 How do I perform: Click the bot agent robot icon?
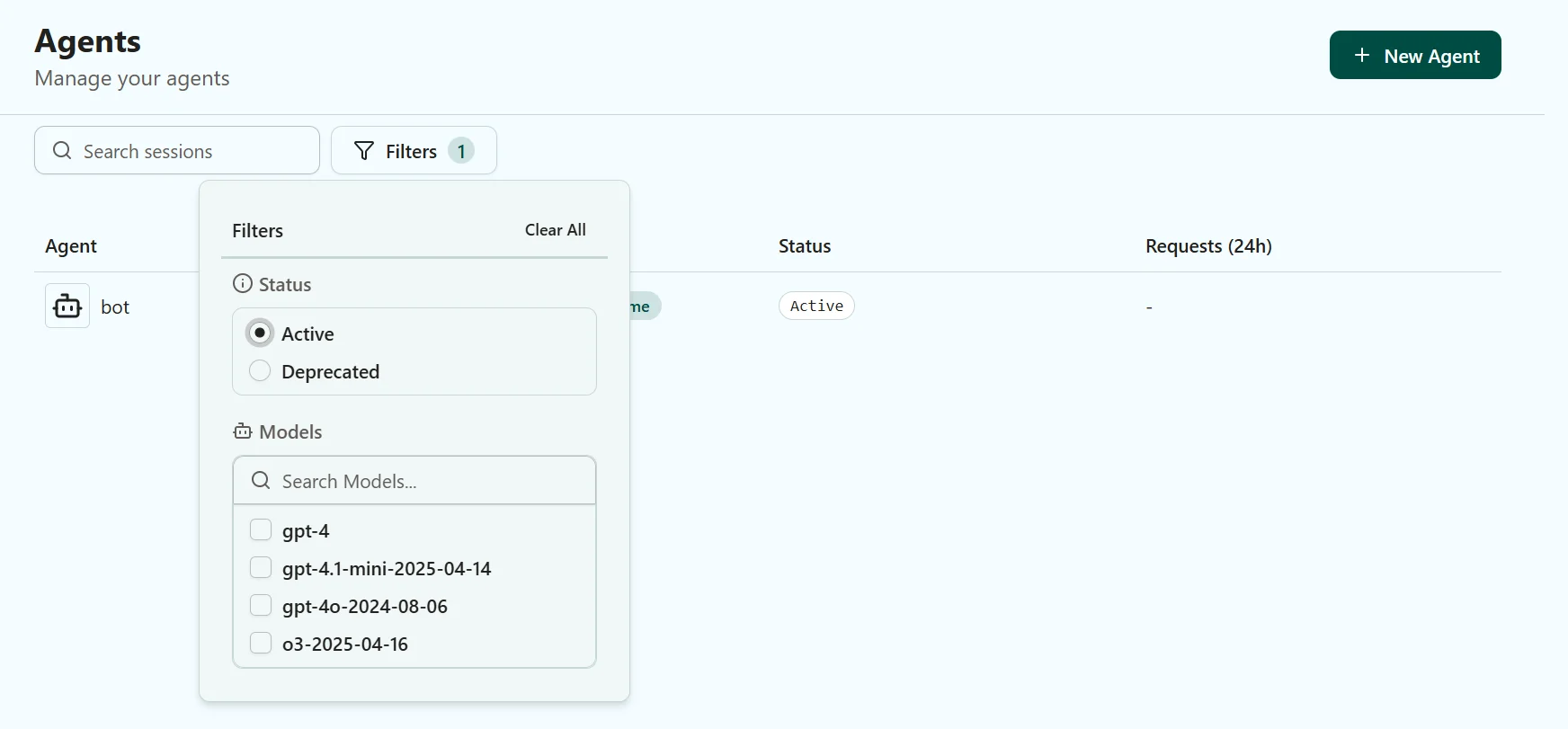coord(67,306)
